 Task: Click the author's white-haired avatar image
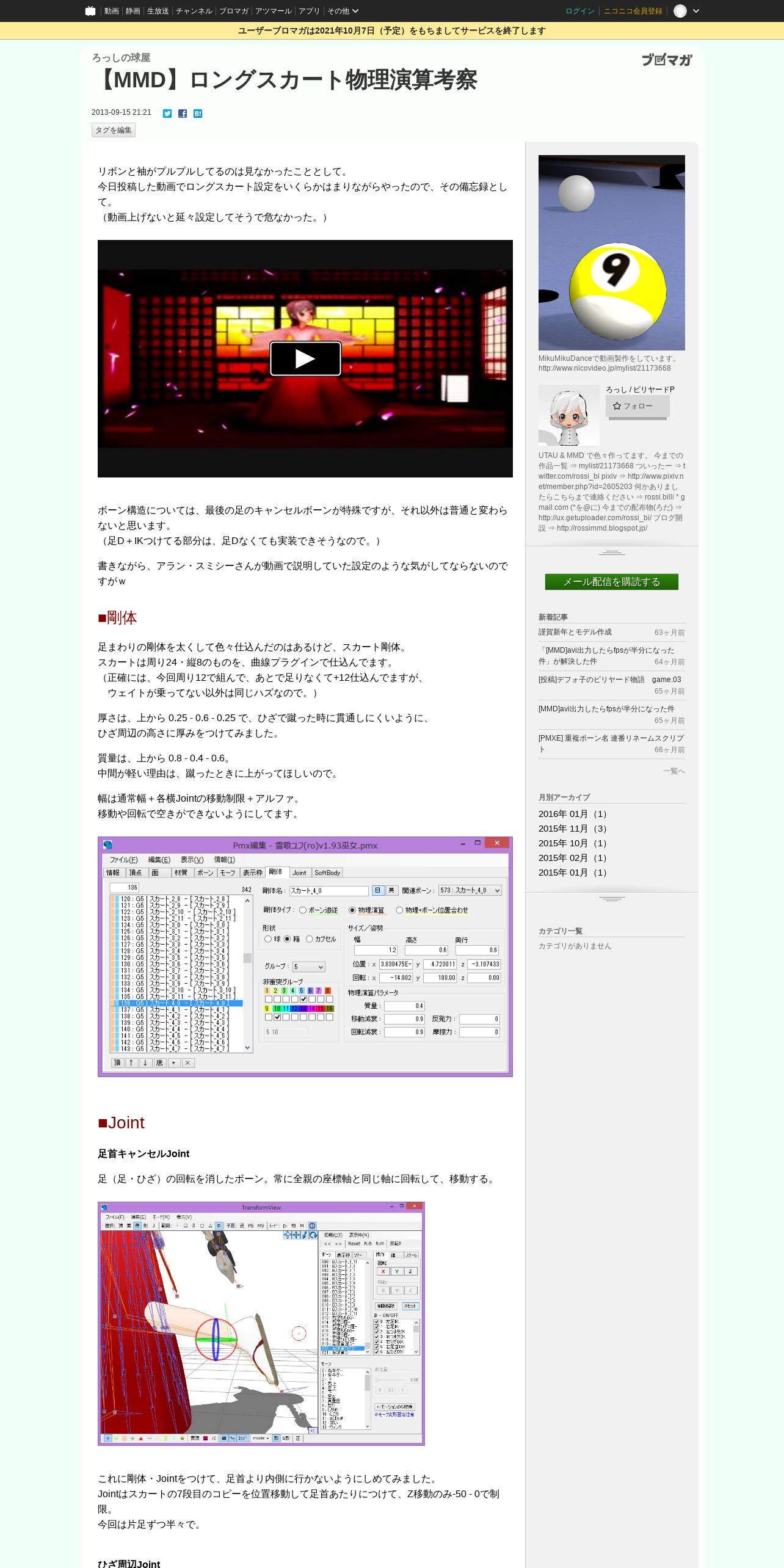point(569,415)
